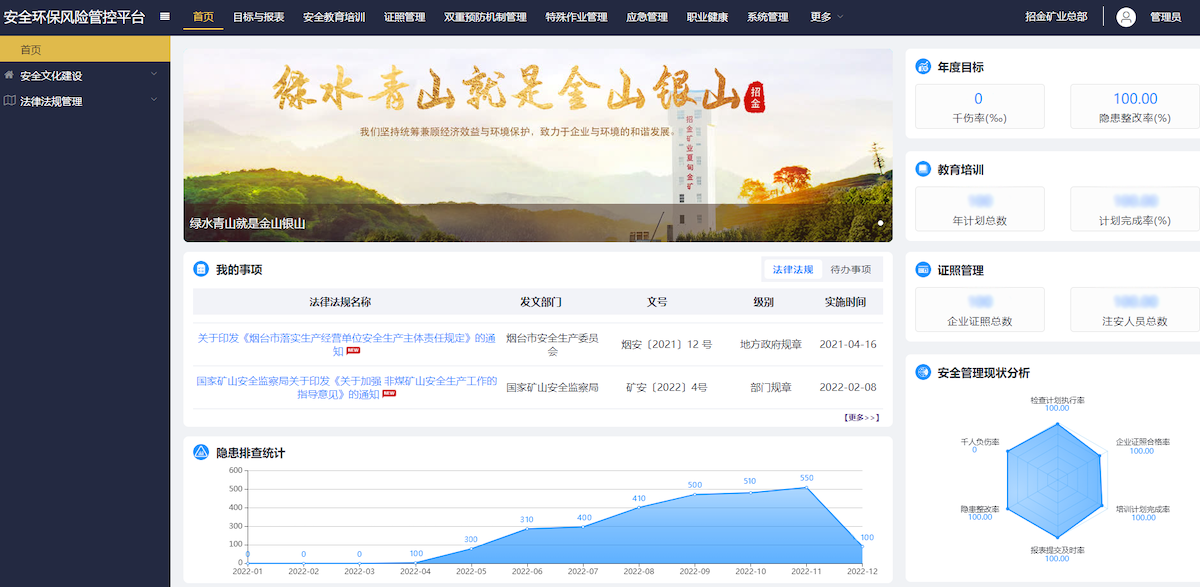Click the 更多>> link under 我的事项
This screenshot has width=1200, height=587.
(863, 416)
